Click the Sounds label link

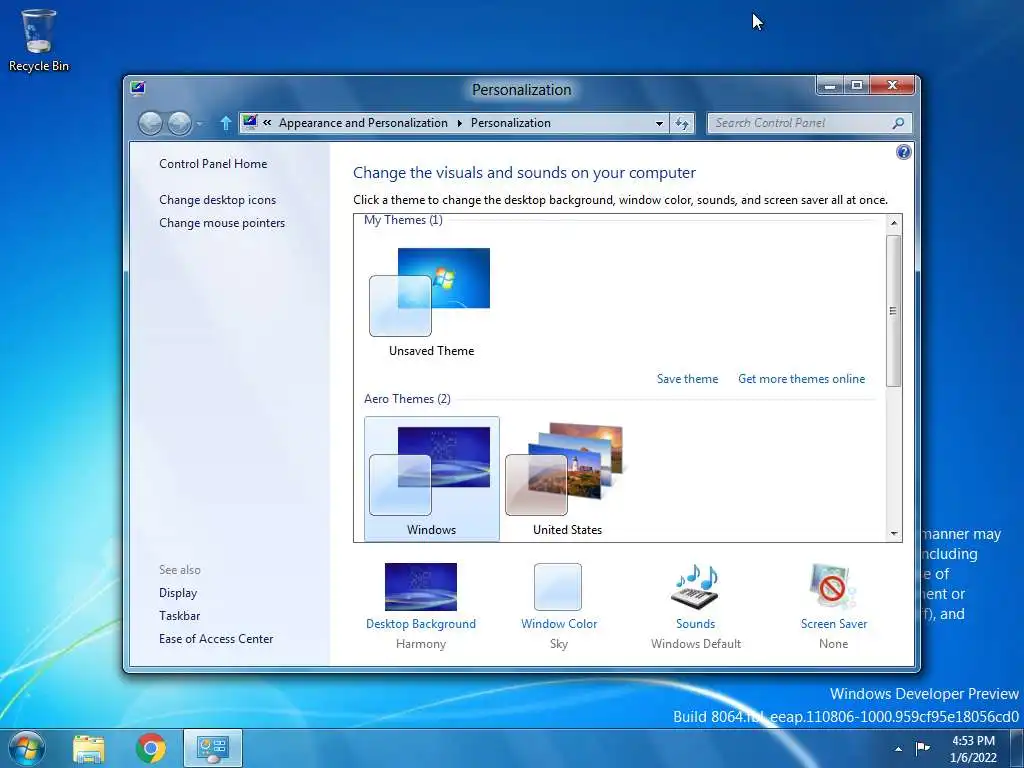[696, 624]
